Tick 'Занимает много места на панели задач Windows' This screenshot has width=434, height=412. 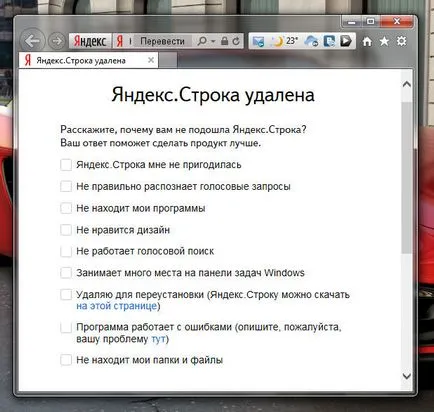(x=66, y=273)
